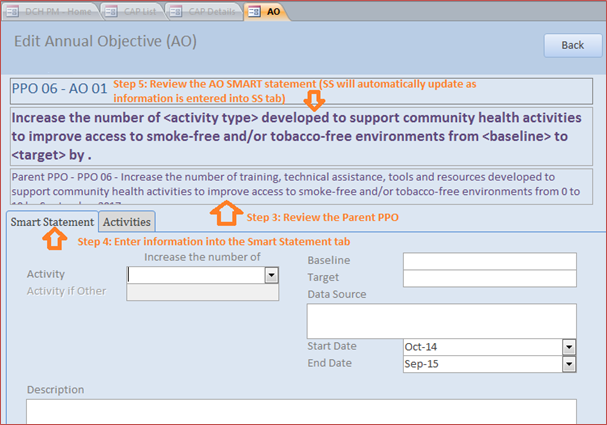Viewport: 607px width, 425px height.
Task: Click the Description text area
Action: pos(302,412)
